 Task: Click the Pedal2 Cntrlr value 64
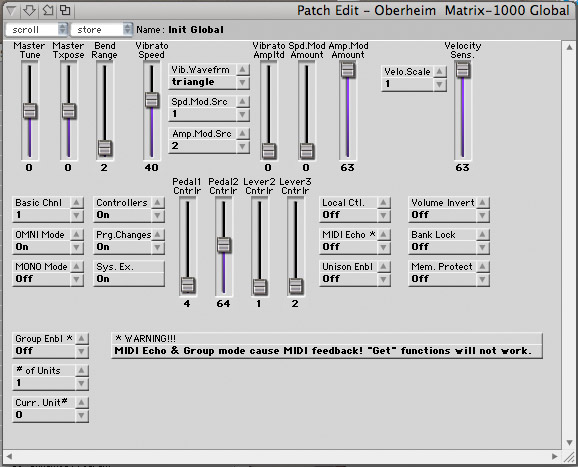(223, 304)
